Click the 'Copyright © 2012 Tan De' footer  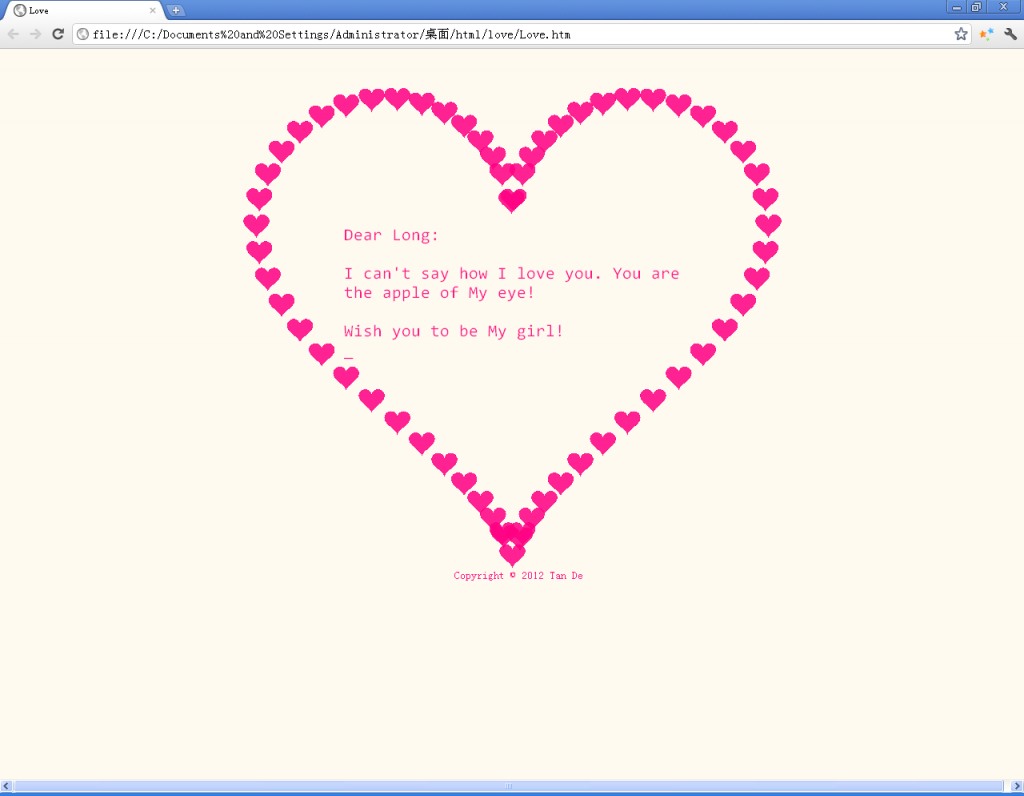(518, 575)
